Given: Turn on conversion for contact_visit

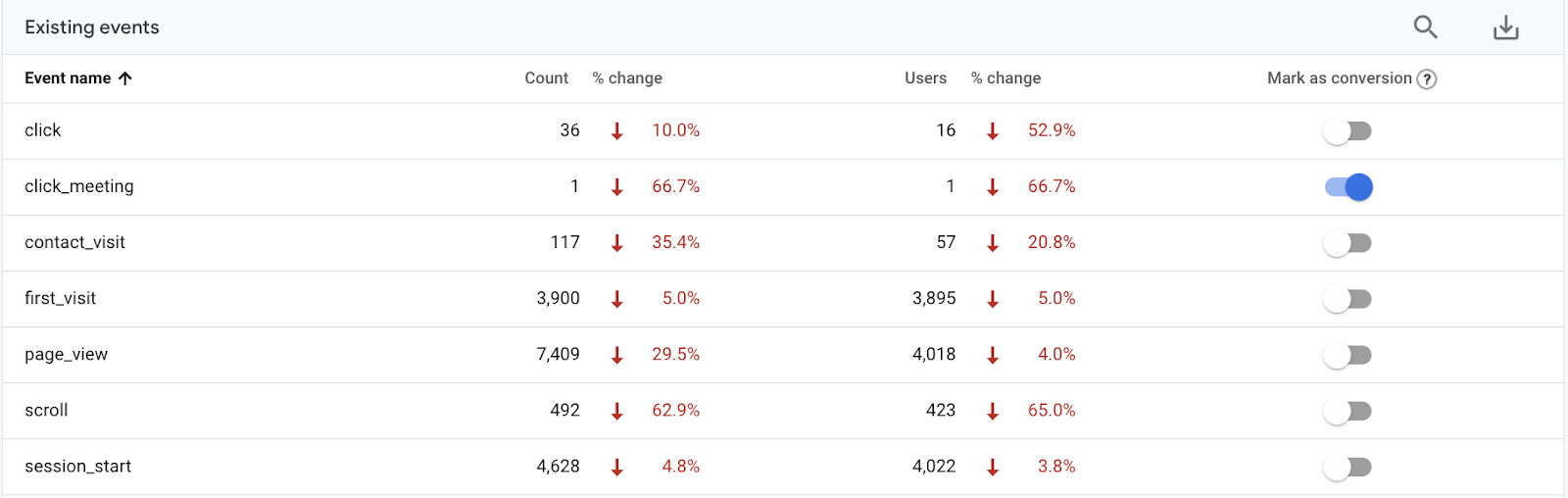Looking at the screenshot, I should (x=1347, y=243).
